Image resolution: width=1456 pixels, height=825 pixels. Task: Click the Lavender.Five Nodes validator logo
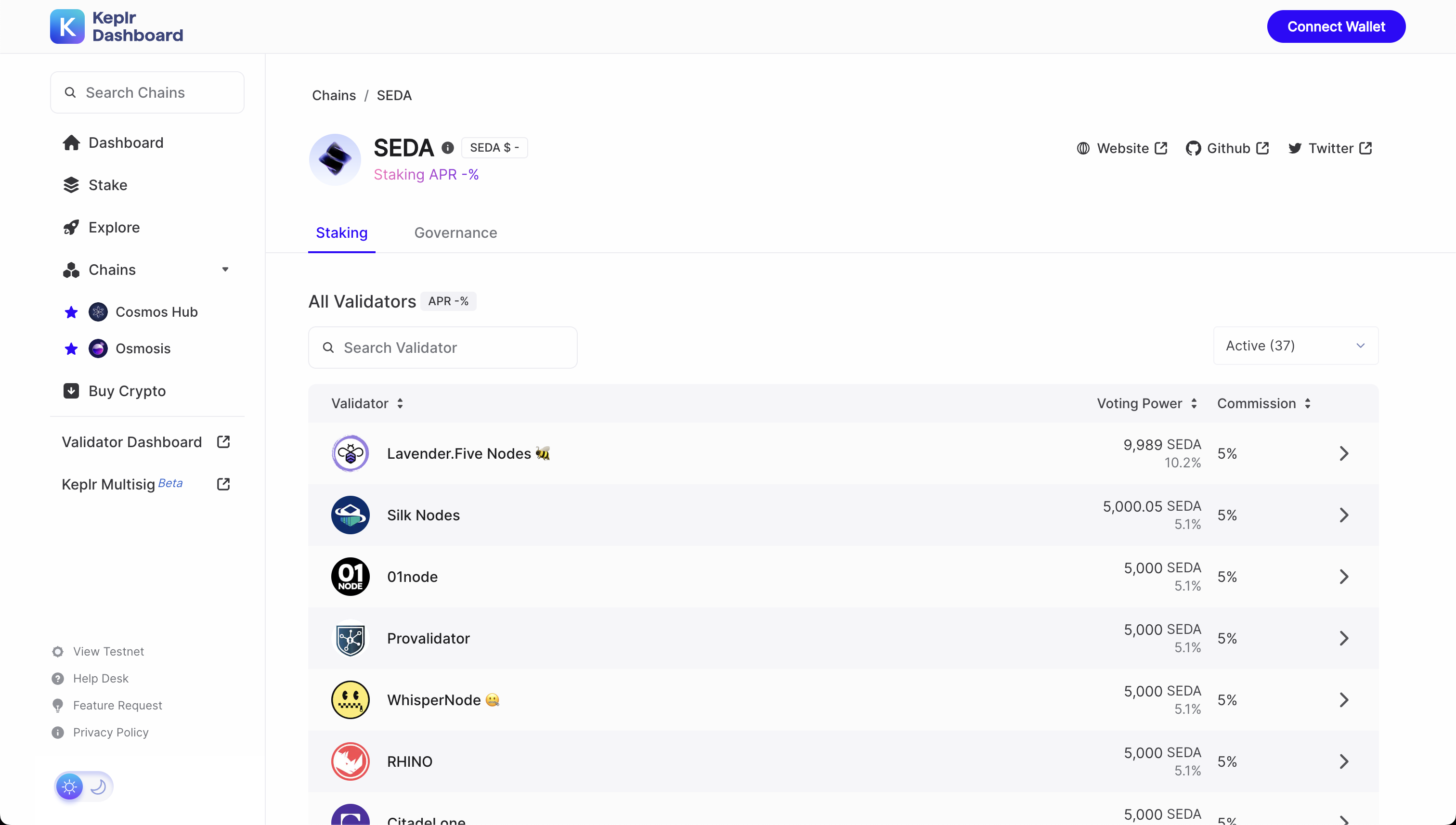click(x=350, y=453)
